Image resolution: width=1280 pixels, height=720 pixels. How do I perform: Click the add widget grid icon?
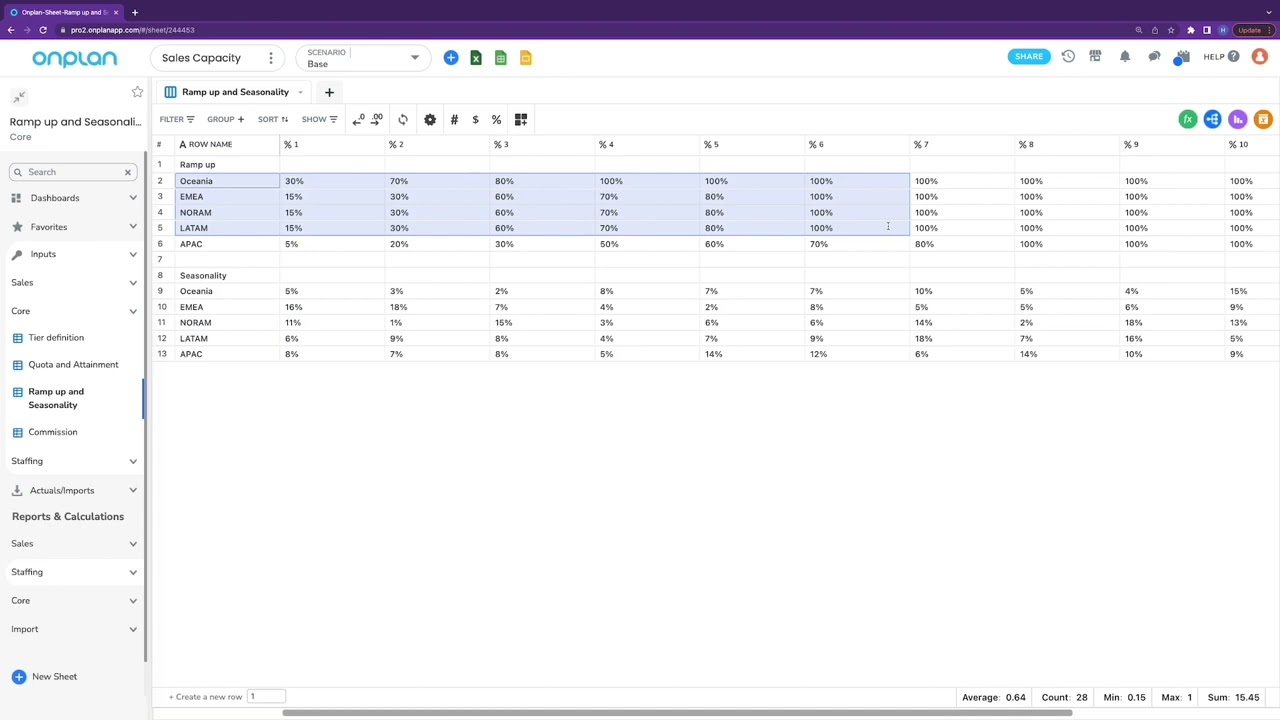pyautogui.click(x=521, y=120)
